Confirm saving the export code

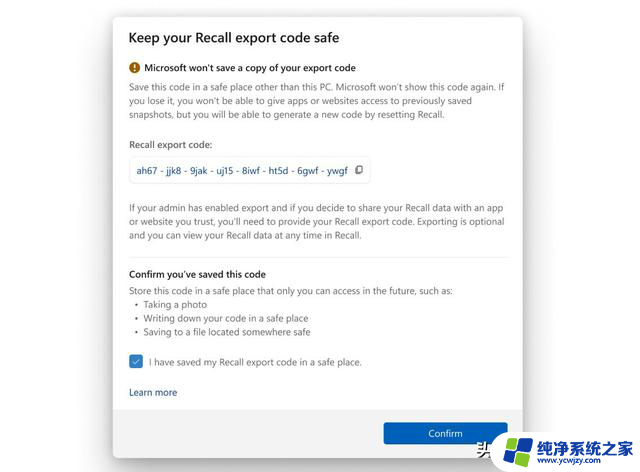pyautogui.click(x=445, y=433)
